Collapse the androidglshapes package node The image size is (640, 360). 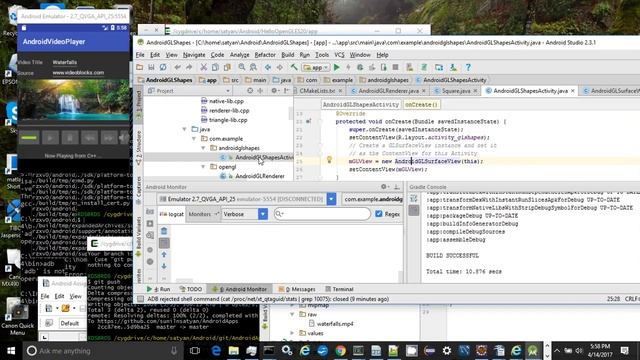(203, 148)
